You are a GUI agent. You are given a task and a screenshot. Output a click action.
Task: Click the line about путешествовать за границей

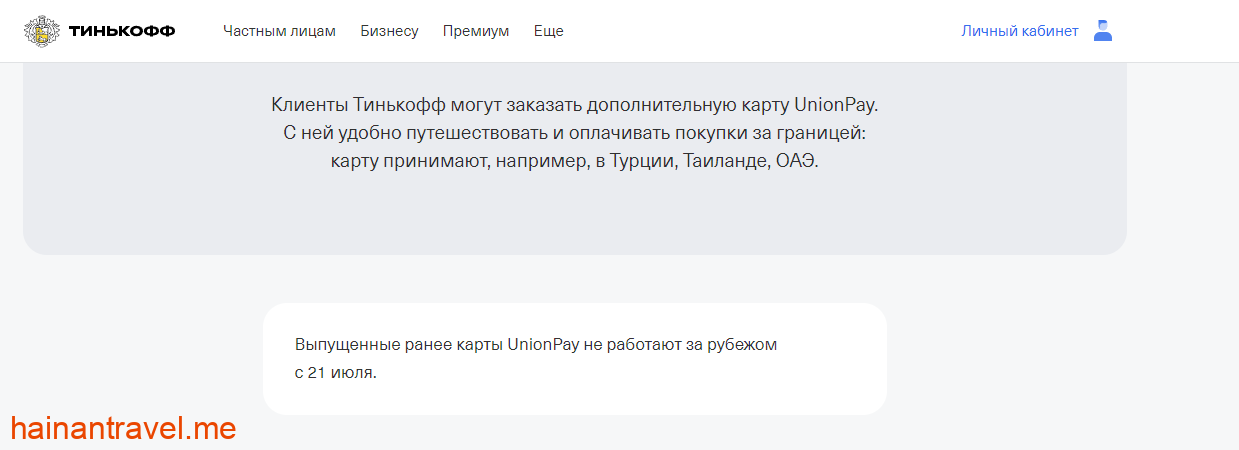pos(574,133)
